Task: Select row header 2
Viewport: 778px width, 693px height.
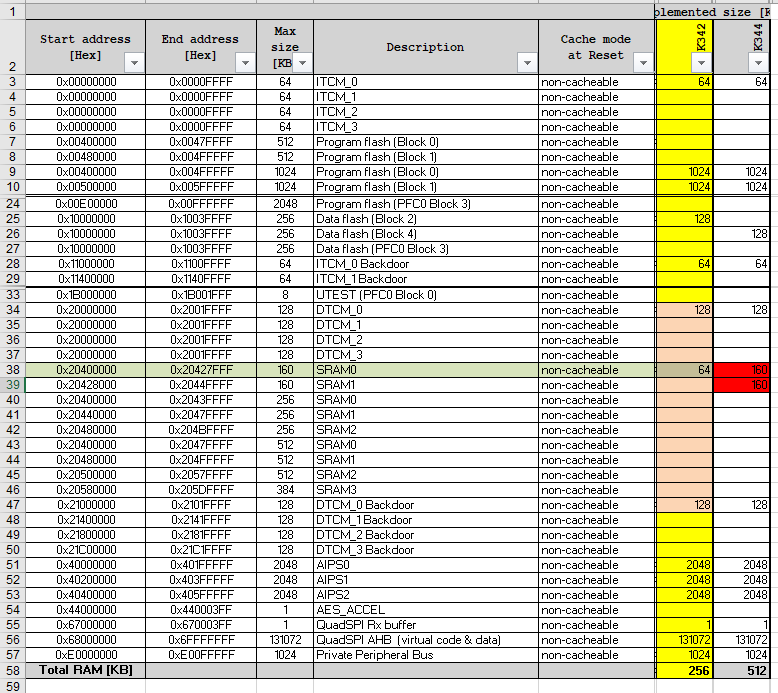Action: [12, 47]
